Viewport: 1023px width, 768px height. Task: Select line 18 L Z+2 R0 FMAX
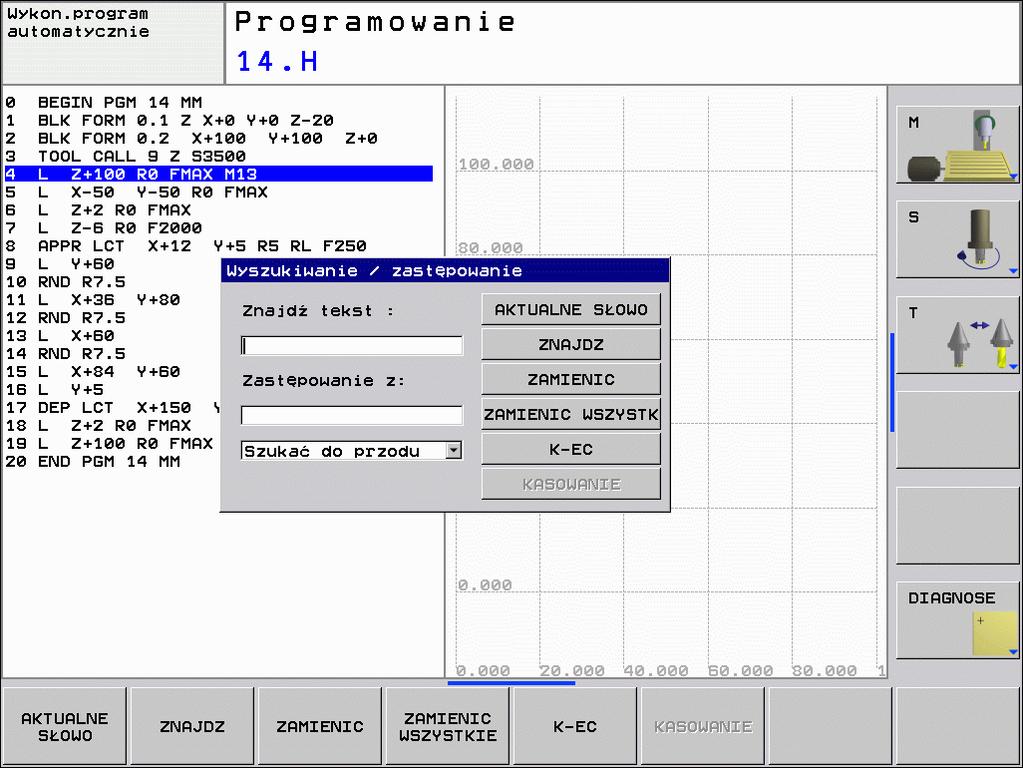pos(99,425)
